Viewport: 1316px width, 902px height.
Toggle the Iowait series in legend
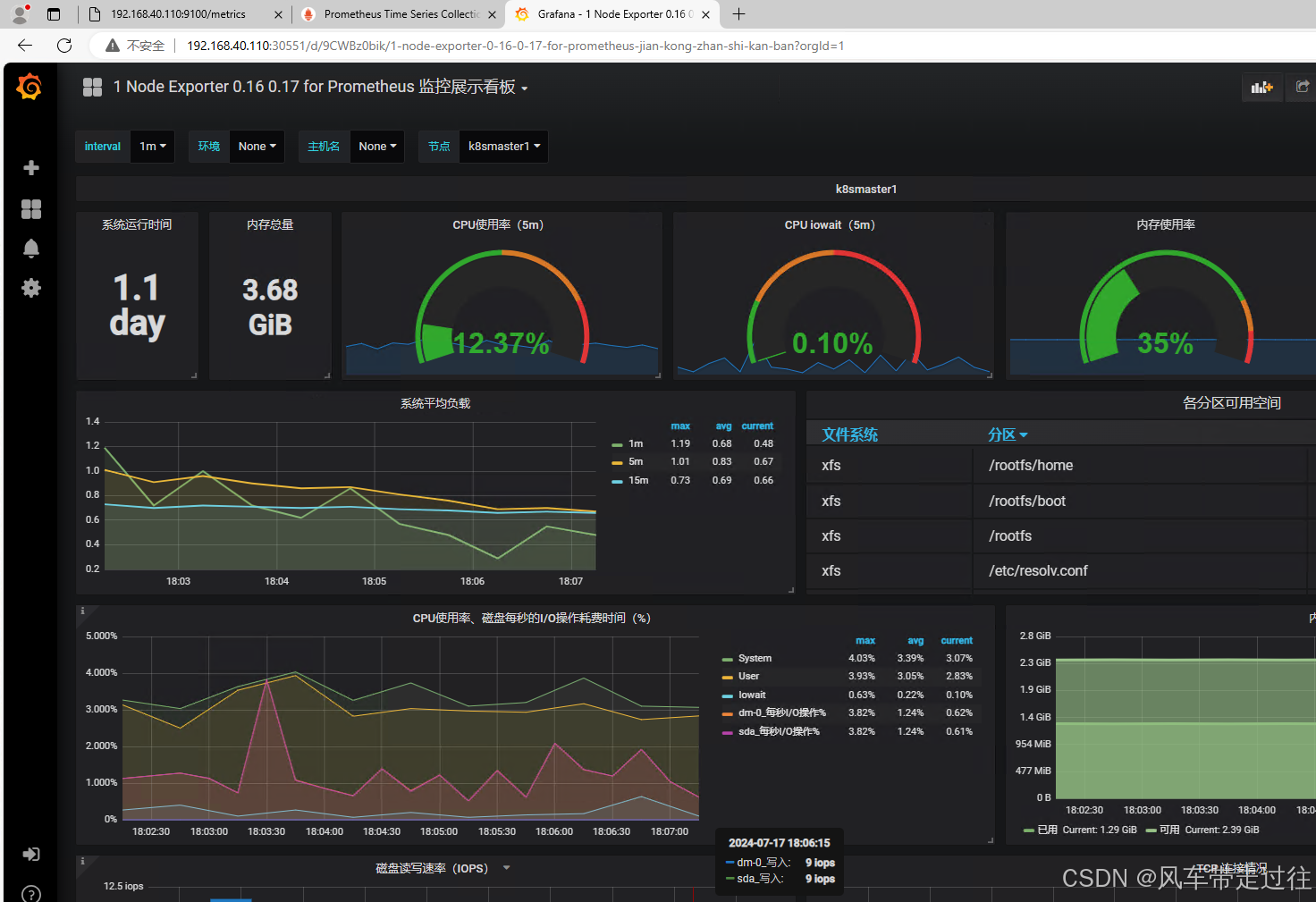pos(752,695)
